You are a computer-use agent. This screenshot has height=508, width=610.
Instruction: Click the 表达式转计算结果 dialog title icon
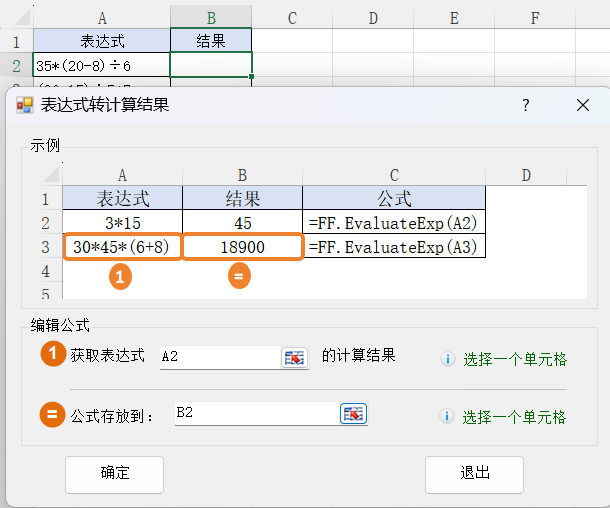[25, 105]
